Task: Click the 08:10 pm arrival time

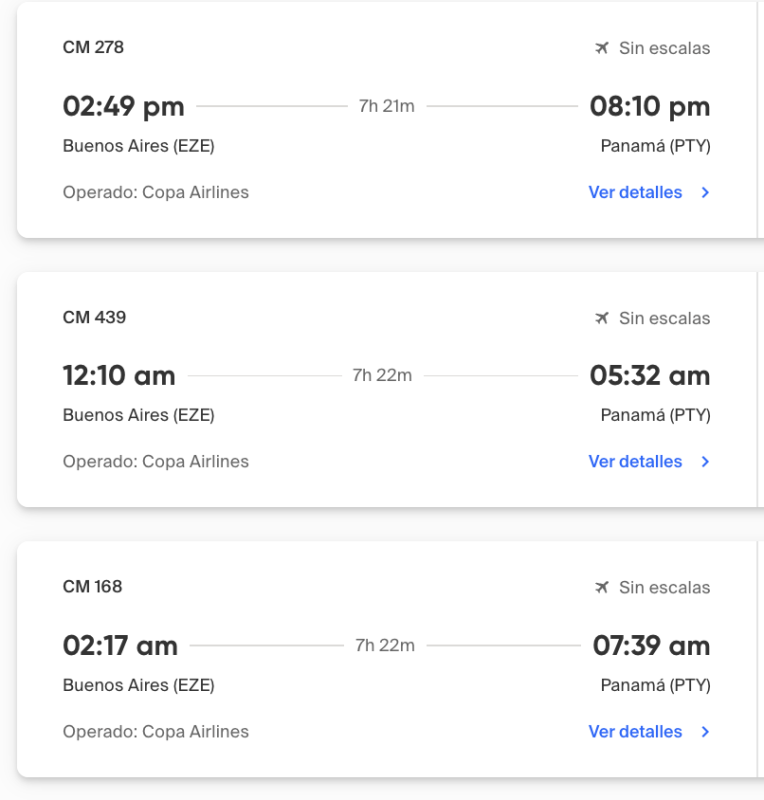Action: [649, 106]
